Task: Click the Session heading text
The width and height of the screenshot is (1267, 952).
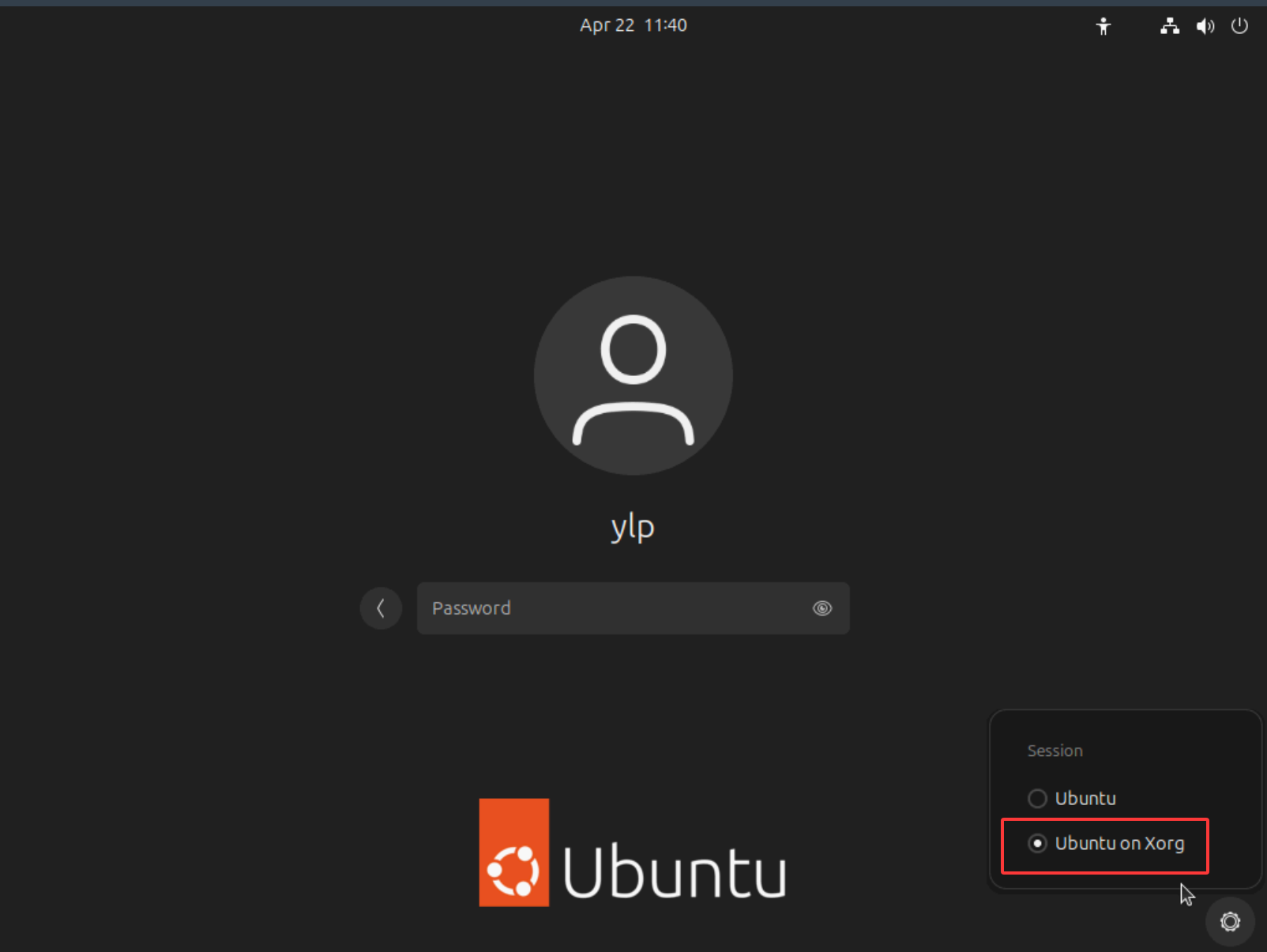Action: point(1055,751)
